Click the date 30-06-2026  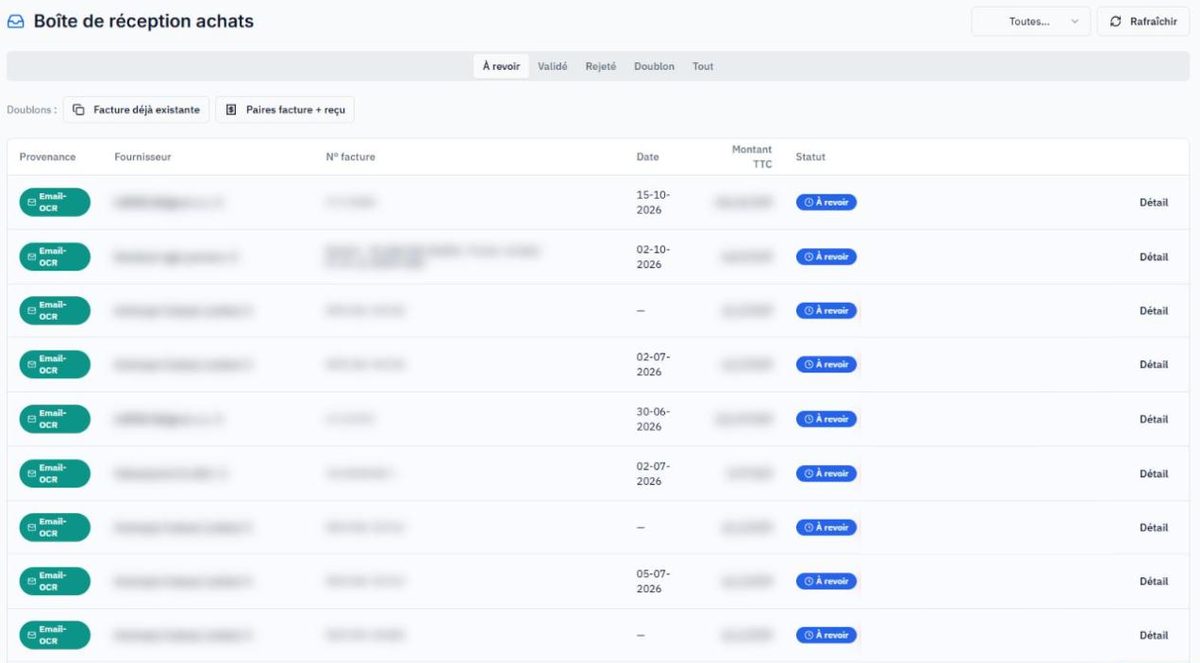[653, 419]
